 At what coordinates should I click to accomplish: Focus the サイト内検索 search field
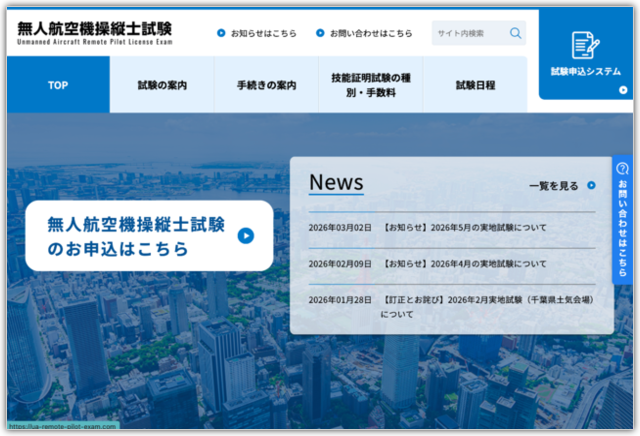tap(470, 33)
